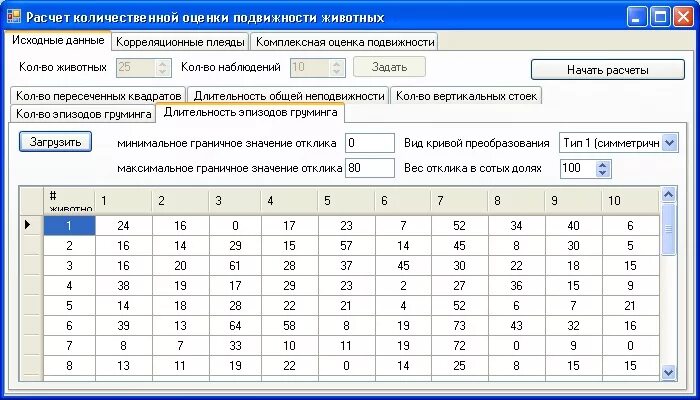Select highlighted animal number 1 cell

[69, 225]
